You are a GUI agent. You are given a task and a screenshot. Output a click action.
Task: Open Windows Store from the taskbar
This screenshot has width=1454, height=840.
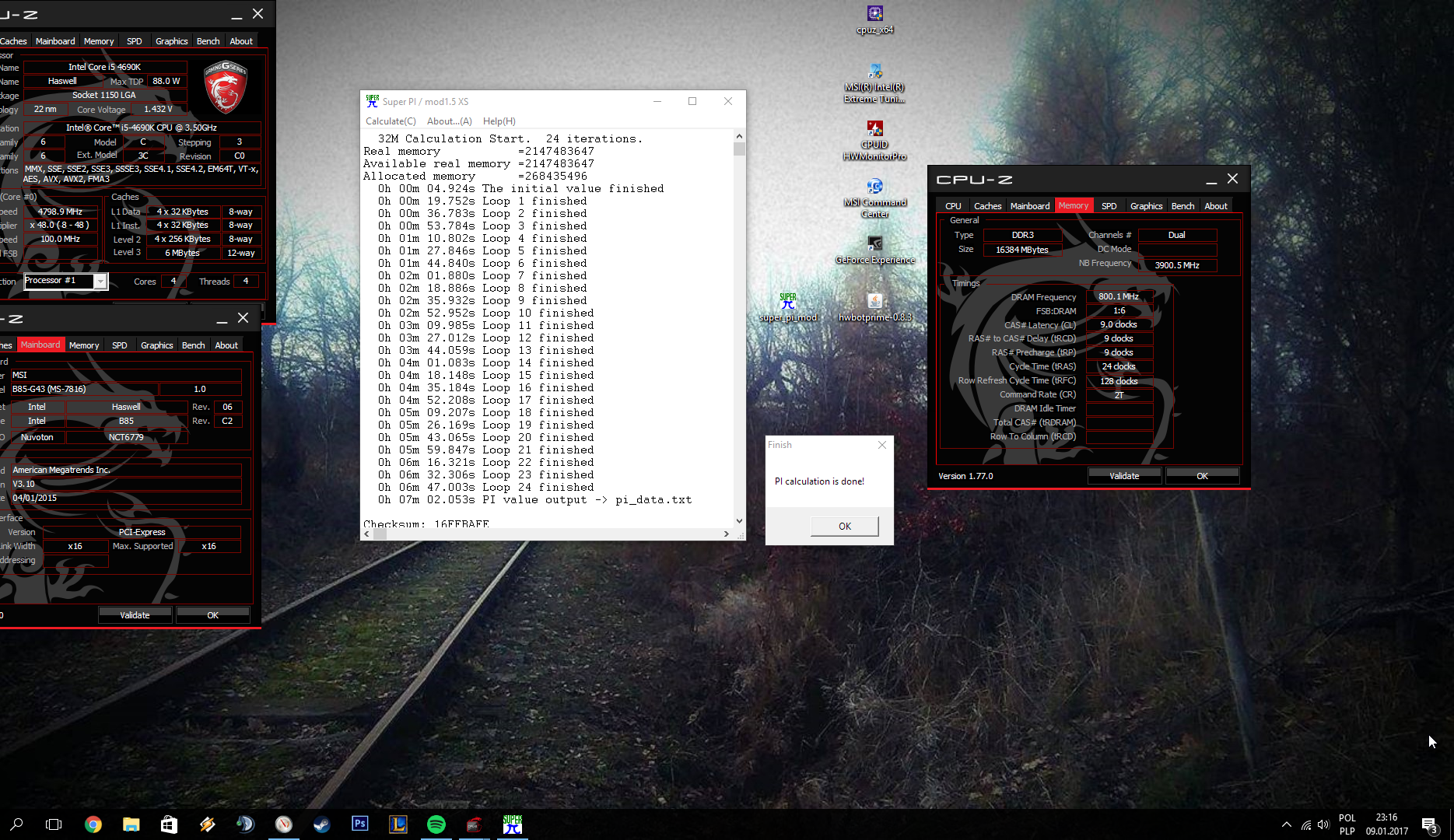pyautogui.click(x=169, y=824)
